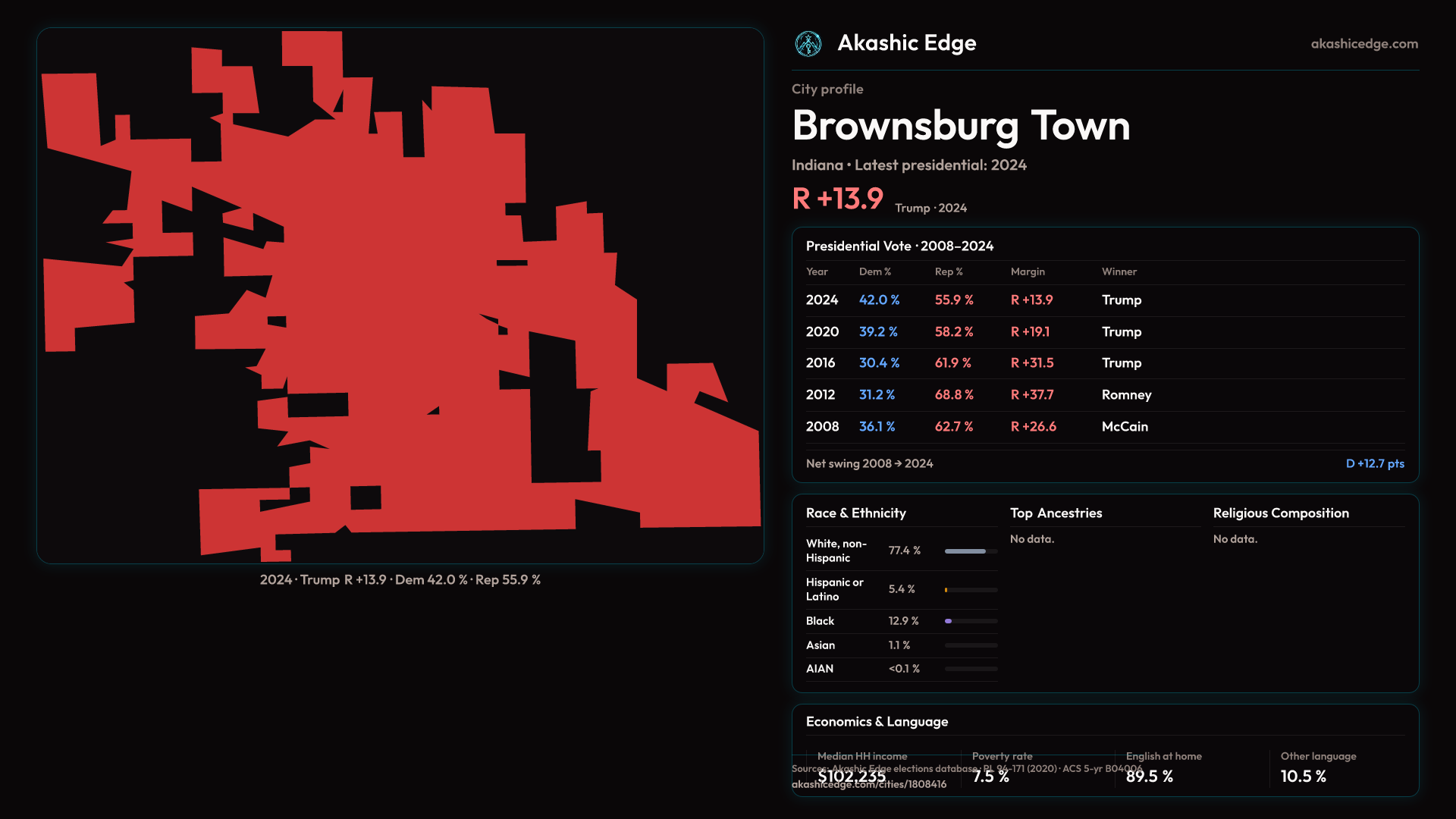Click the Brownsburg Town title heading

(x=960, y=126)
